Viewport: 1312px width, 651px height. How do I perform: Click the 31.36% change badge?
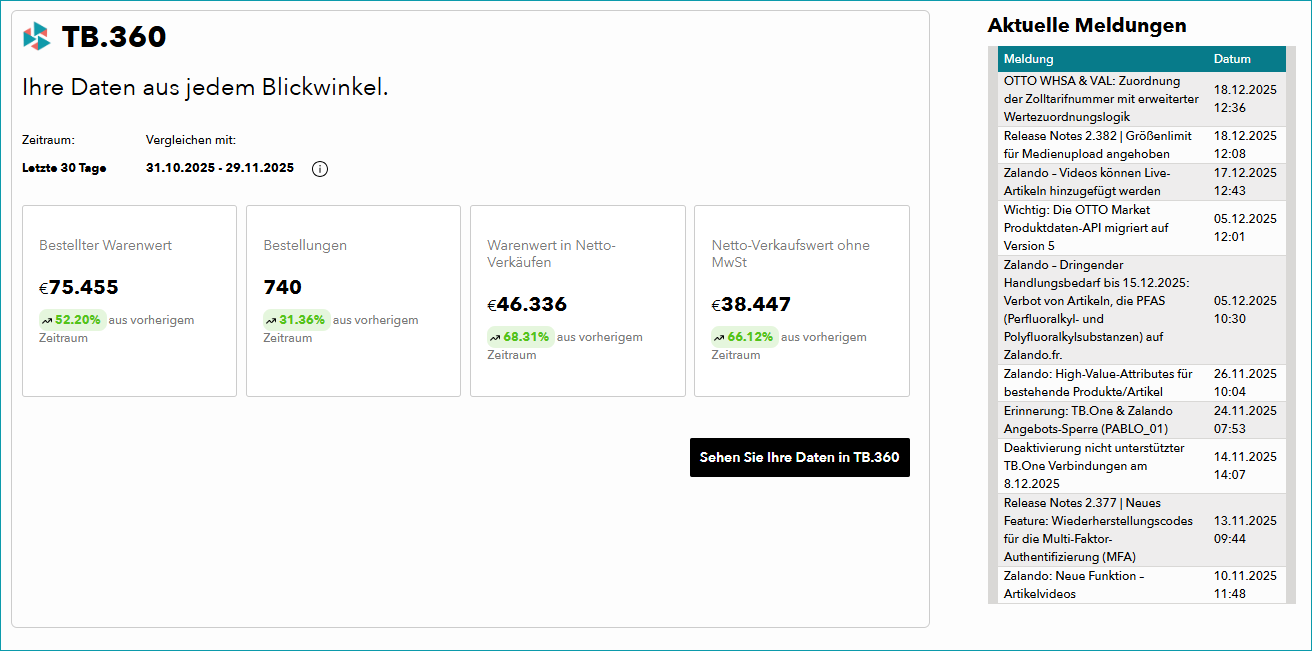pos(296,321)
